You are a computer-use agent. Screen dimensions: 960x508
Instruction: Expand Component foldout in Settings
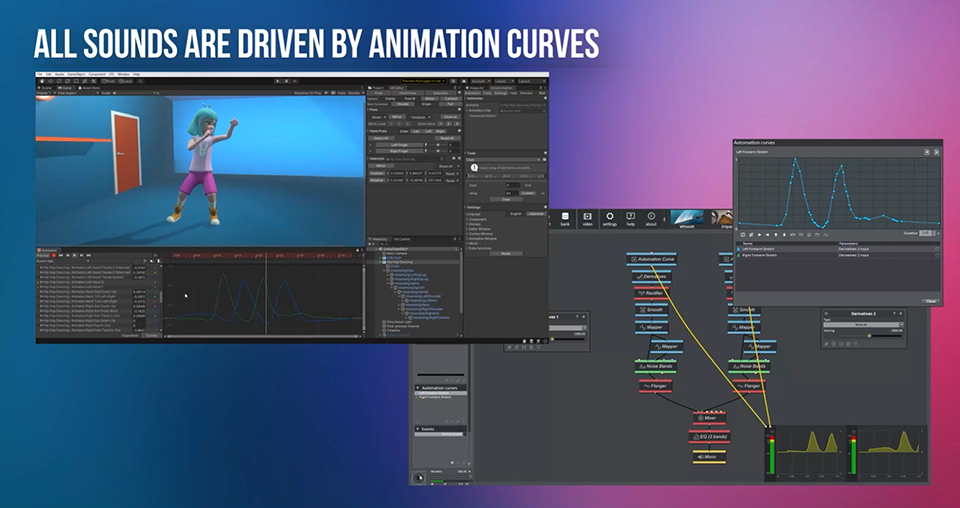477,219
